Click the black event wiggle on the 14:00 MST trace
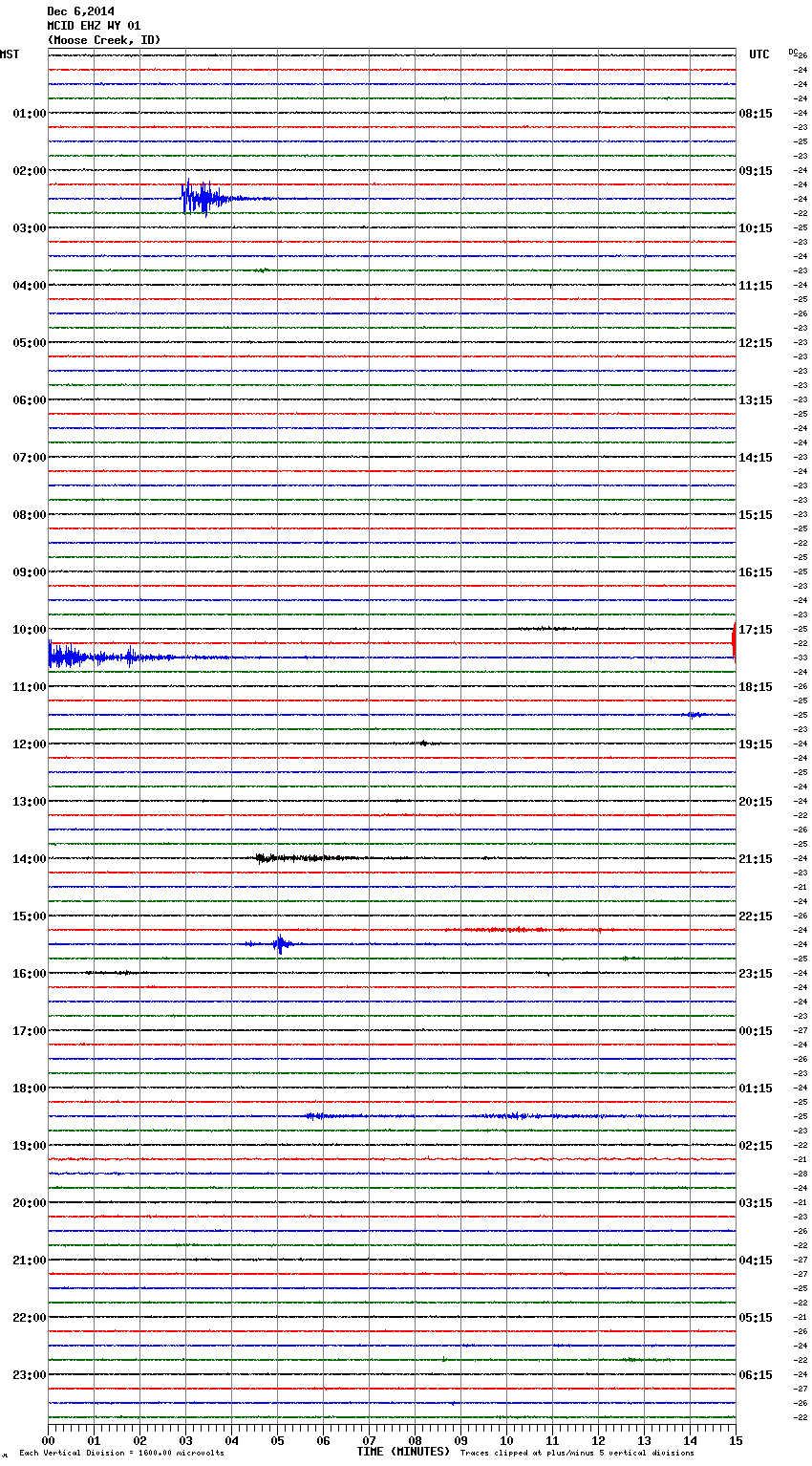The height and width of the screenshot is (1466, 812). click(310, 858)
